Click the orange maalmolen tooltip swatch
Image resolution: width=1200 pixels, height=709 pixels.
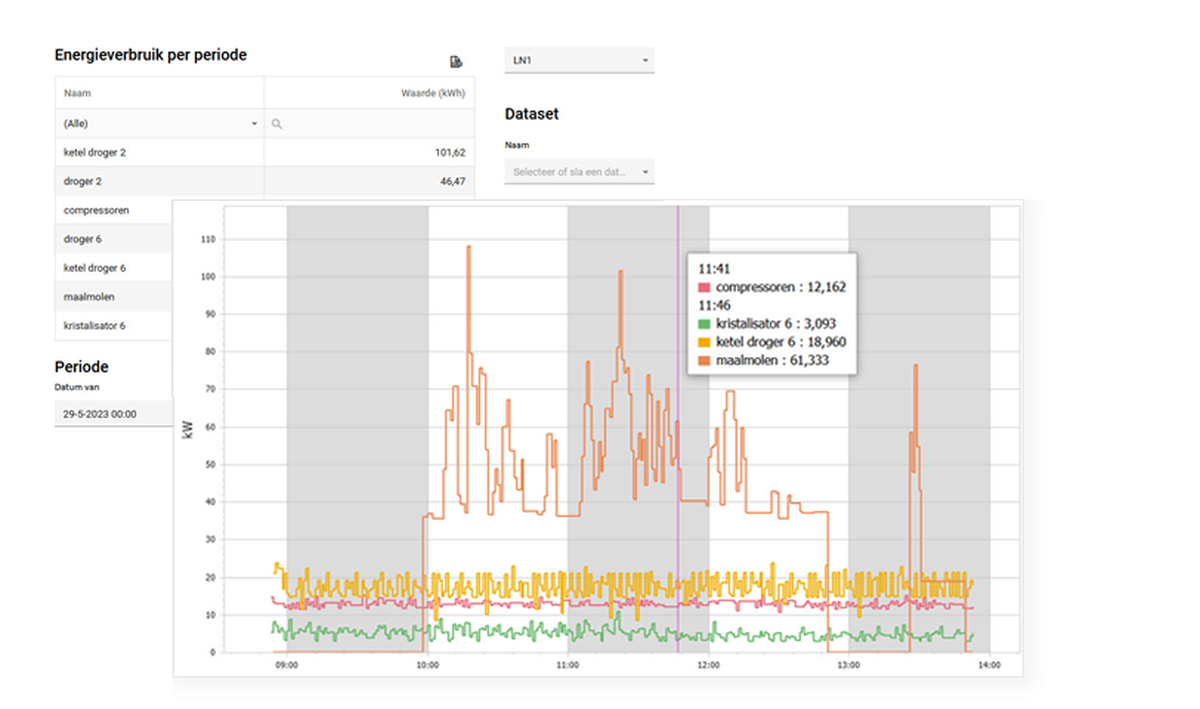(x=704, y=360)
